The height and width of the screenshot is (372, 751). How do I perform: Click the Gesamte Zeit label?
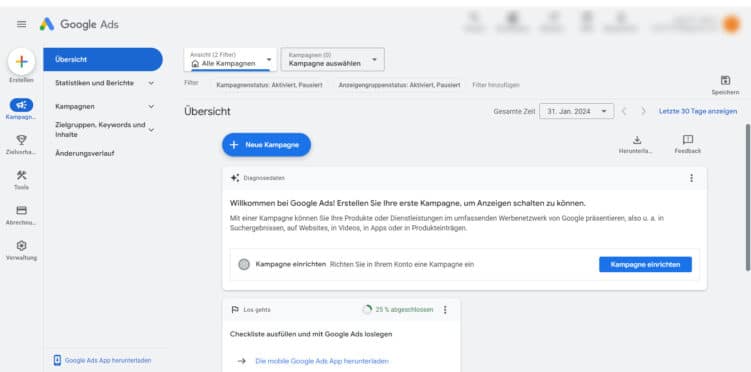[514, 111]
